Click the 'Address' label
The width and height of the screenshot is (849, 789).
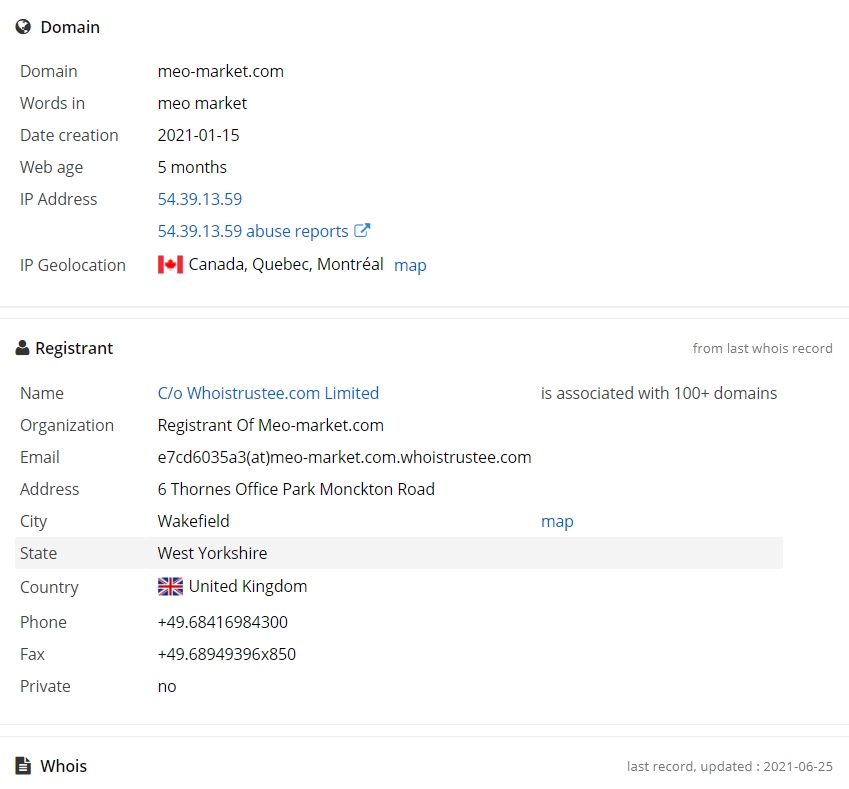tap(49, 489)
